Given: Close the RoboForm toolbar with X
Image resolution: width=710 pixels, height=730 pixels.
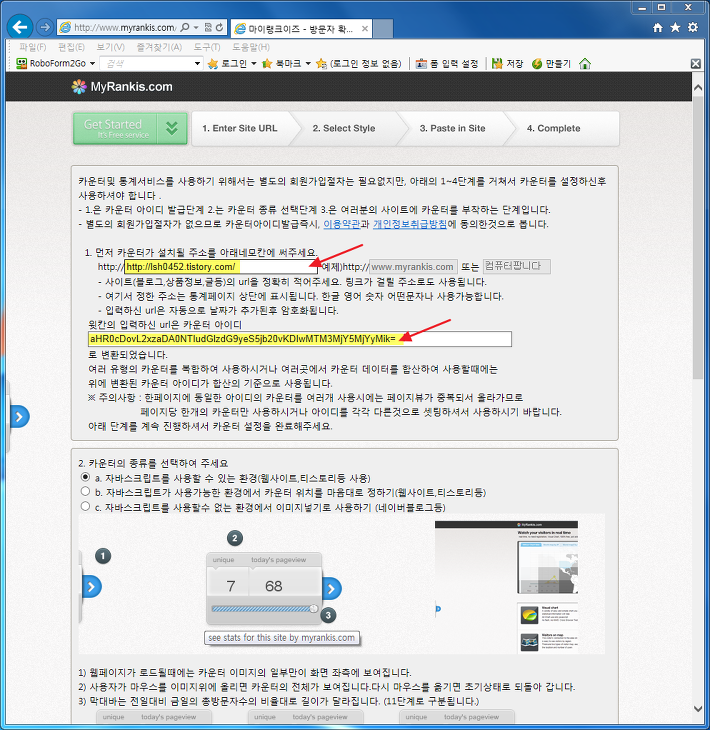Looking at the screenshot, I should (696, 64).
